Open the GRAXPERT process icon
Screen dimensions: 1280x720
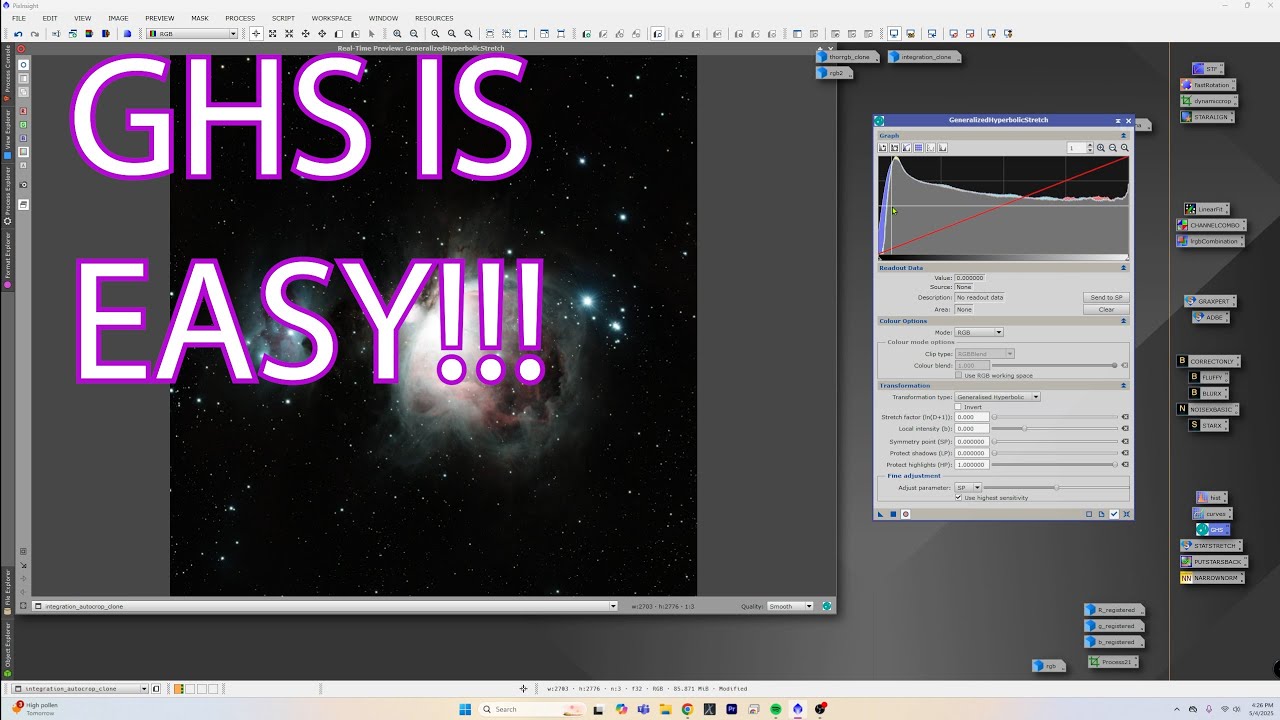1209,301
